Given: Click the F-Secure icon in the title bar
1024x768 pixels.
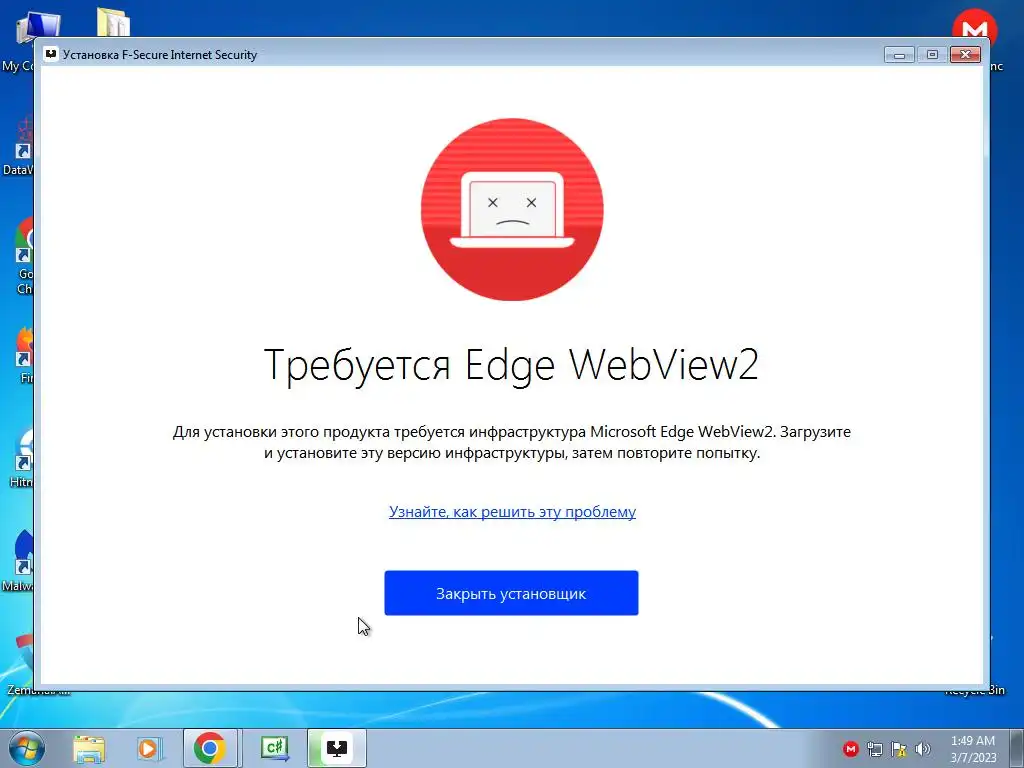Looking at the screenshot, I should [51, 54].
